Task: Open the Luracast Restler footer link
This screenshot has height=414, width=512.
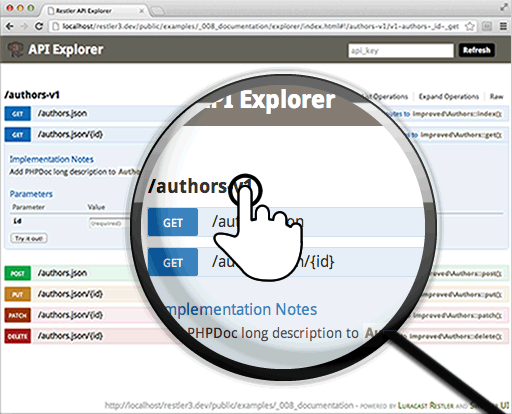Action: click(x=426, y=406)
